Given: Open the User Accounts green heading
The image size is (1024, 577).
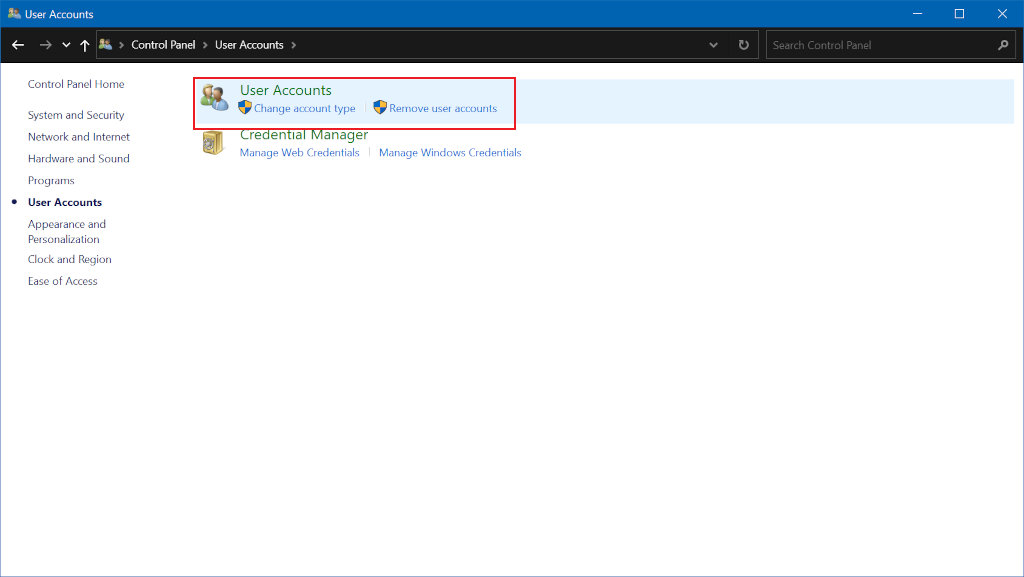Looking at the screenshot, I should point(285,90).
